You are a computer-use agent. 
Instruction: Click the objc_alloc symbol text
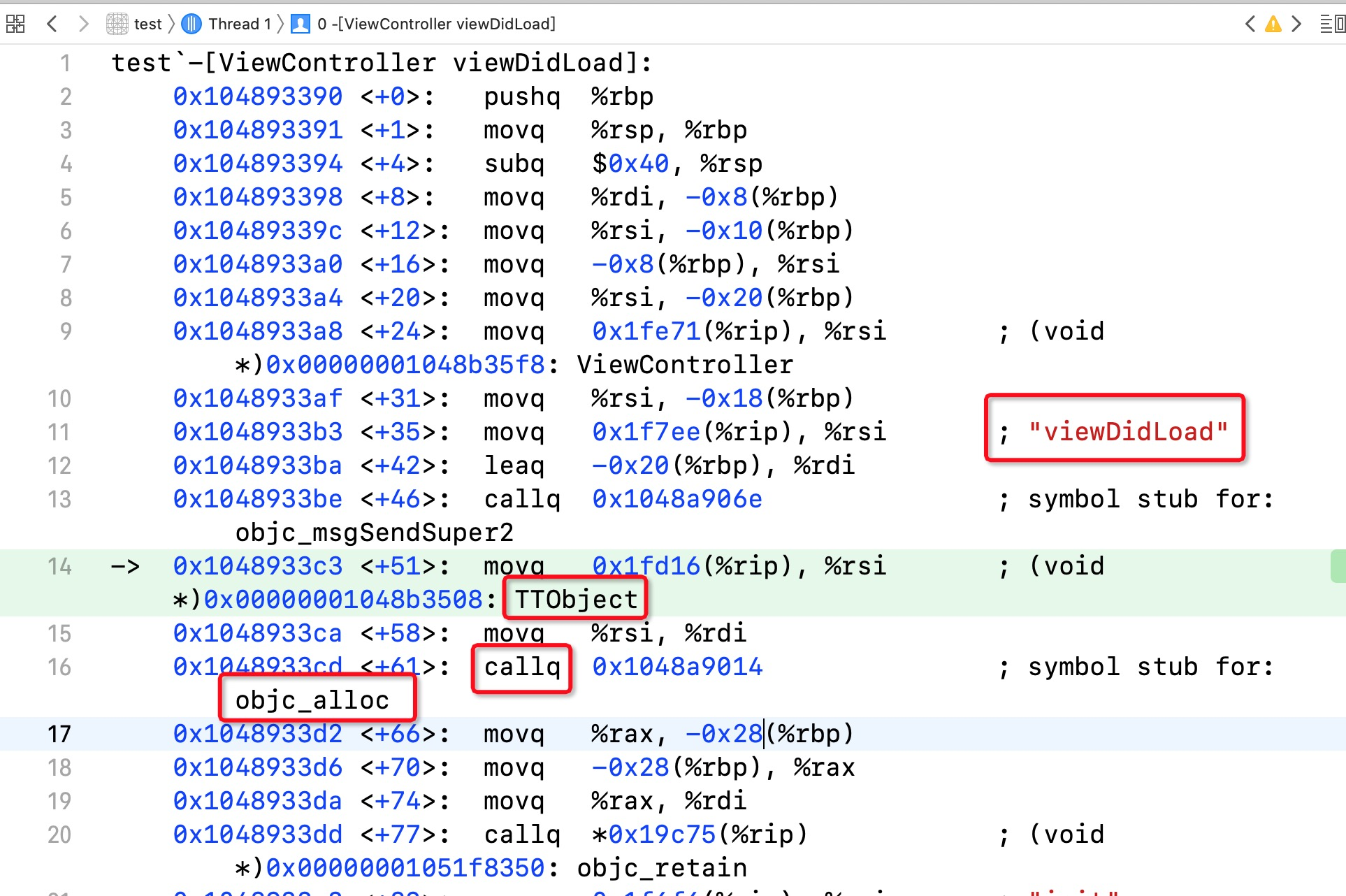pyautogui.click(x=312, y=700)
